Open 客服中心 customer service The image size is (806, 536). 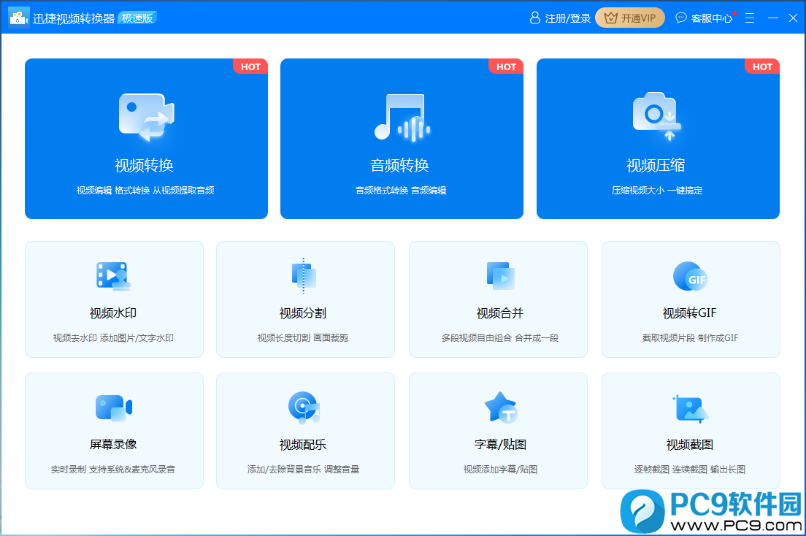[x=711, y=19]
